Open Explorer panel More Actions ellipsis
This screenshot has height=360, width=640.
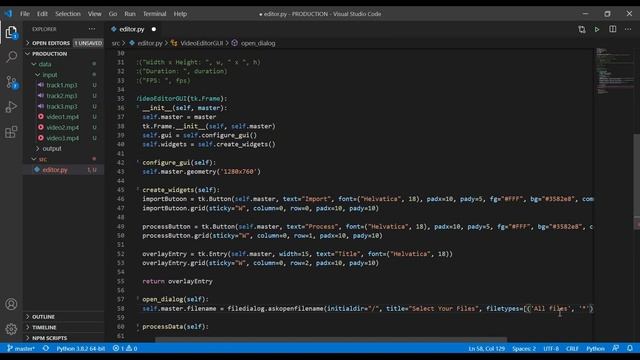pyautogui.click(x=92, y=29)
